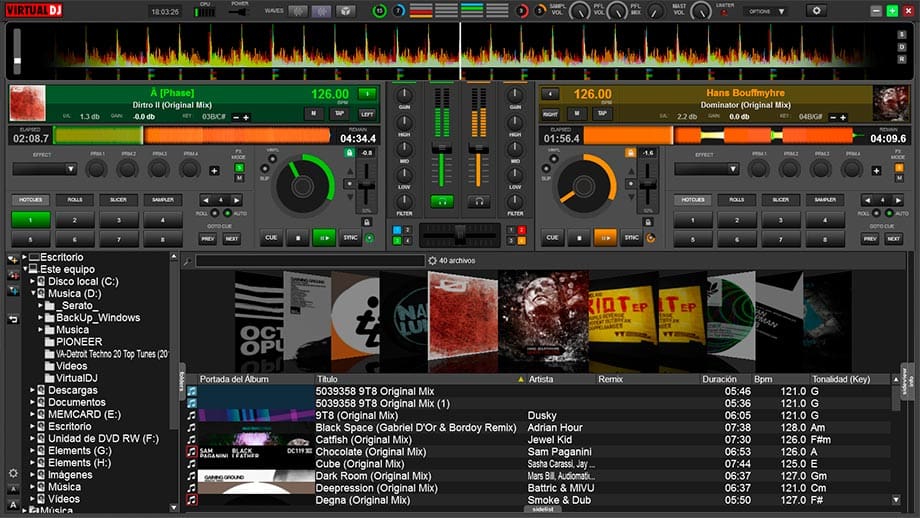Click the left deck pitch slider handle
The height and width of the screenshot is (518, 920).
point(367,187)
